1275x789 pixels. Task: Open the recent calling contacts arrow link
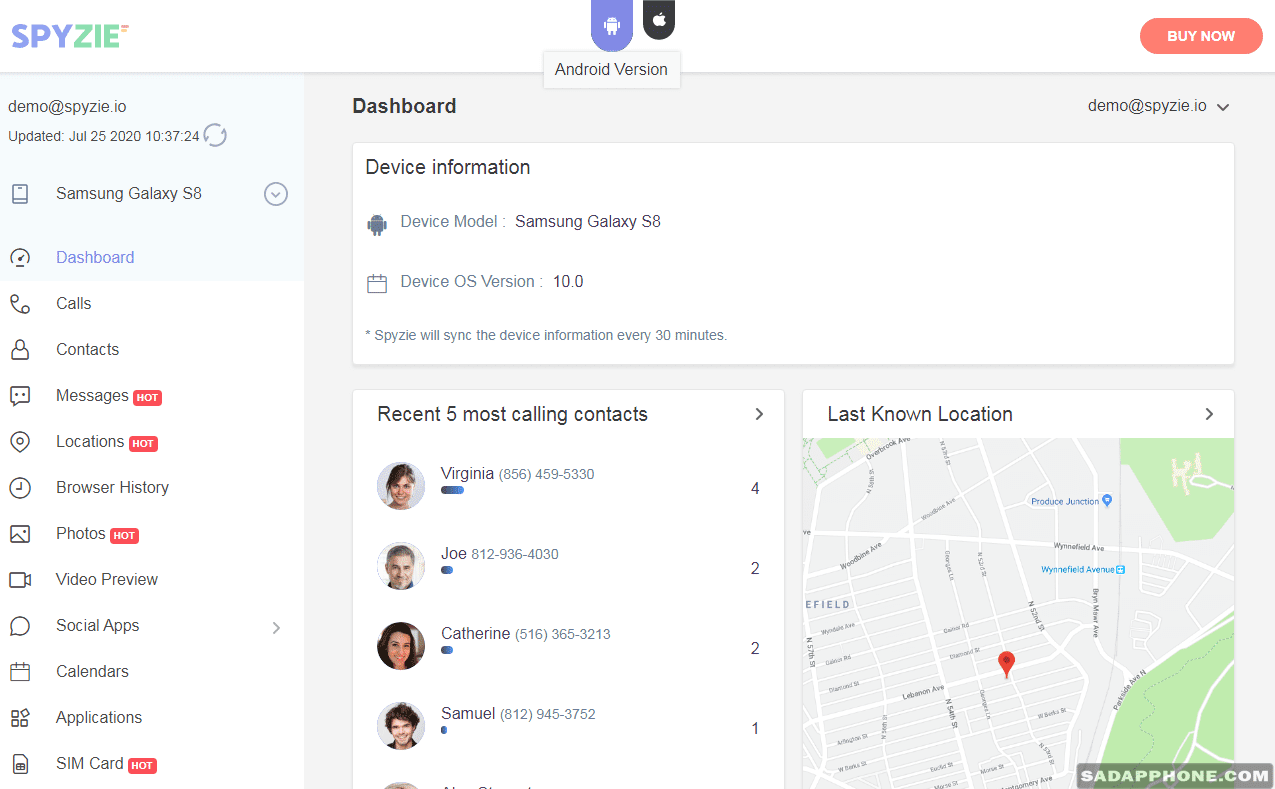[759, 414]
